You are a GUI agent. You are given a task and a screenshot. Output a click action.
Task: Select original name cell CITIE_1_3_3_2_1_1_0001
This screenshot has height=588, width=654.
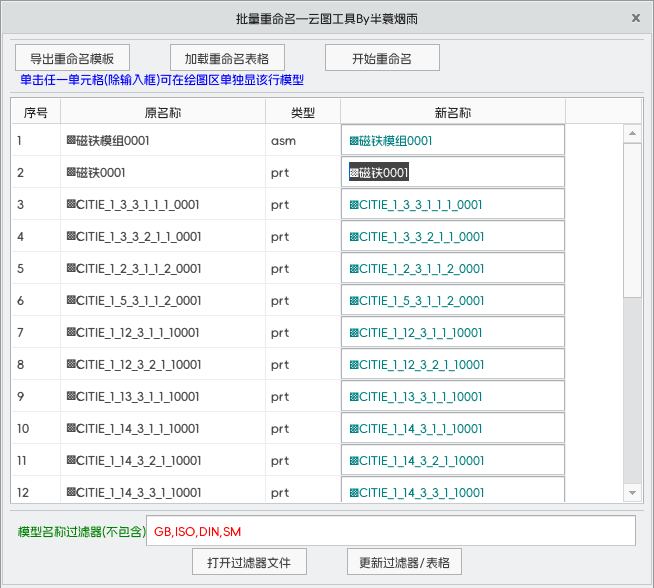pos(163,236)
